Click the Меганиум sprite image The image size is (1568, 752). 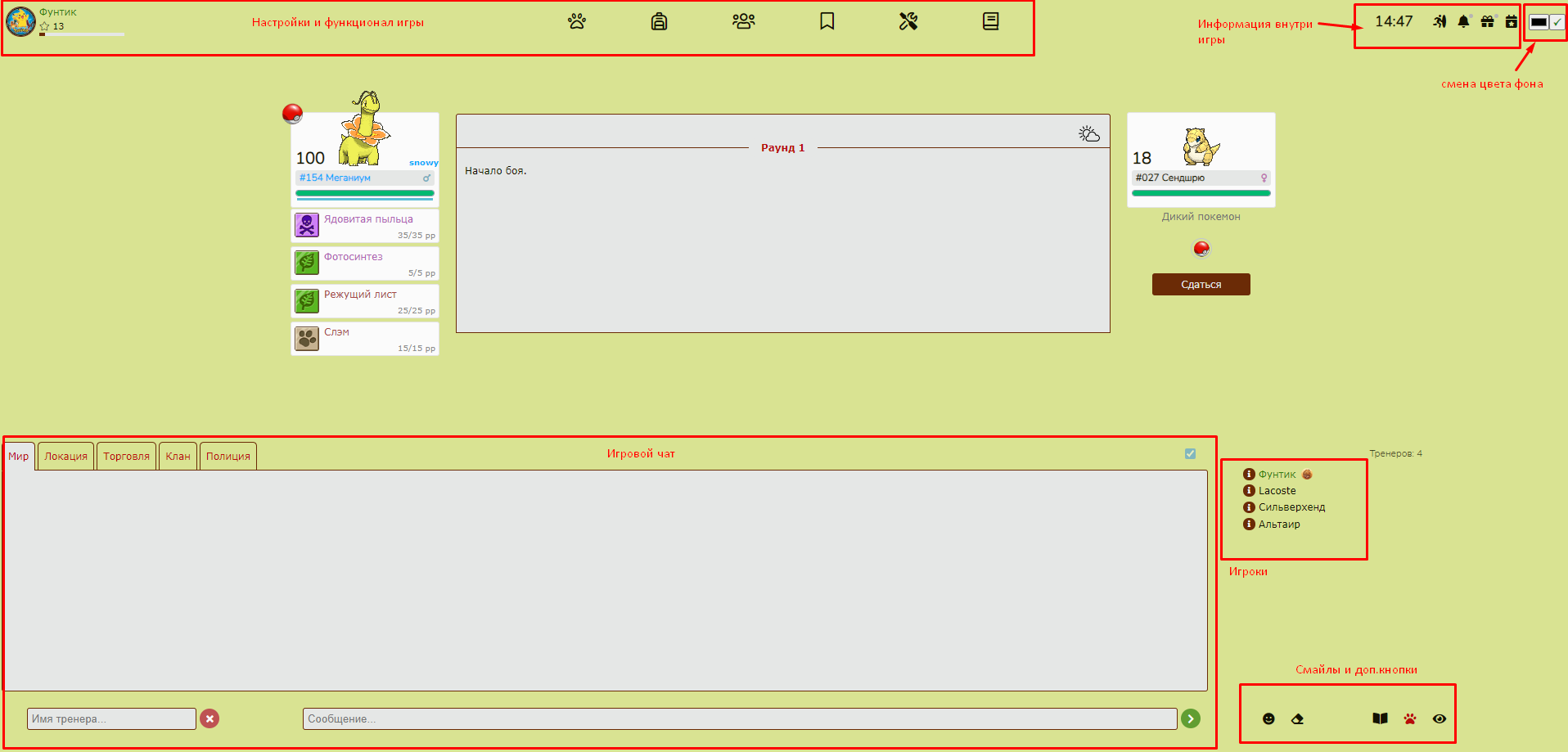[x=365, y=128]
